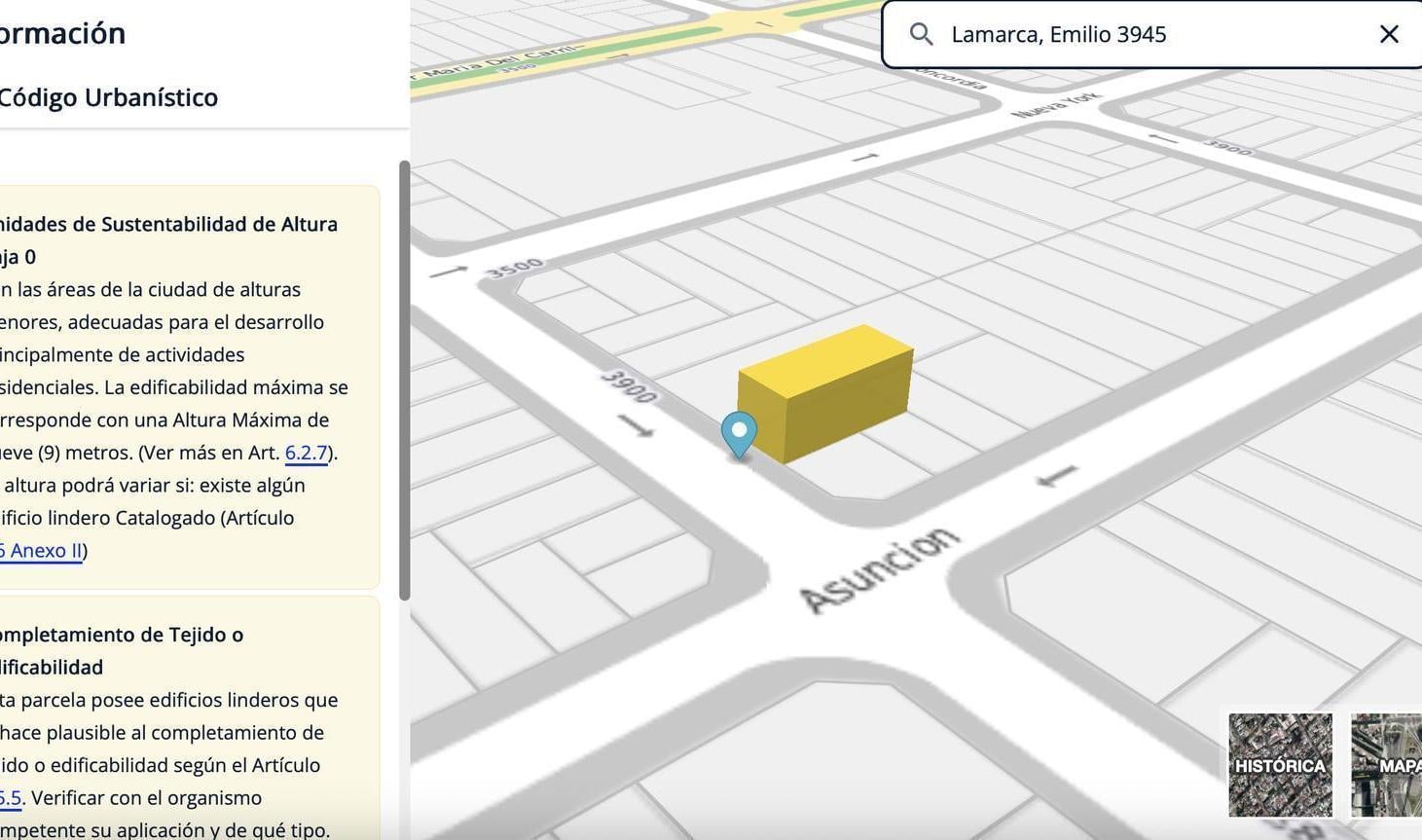Click the search magnifier icon
Screen dimensions: 1422x840
pyautogui.click(x=921, y=35)
